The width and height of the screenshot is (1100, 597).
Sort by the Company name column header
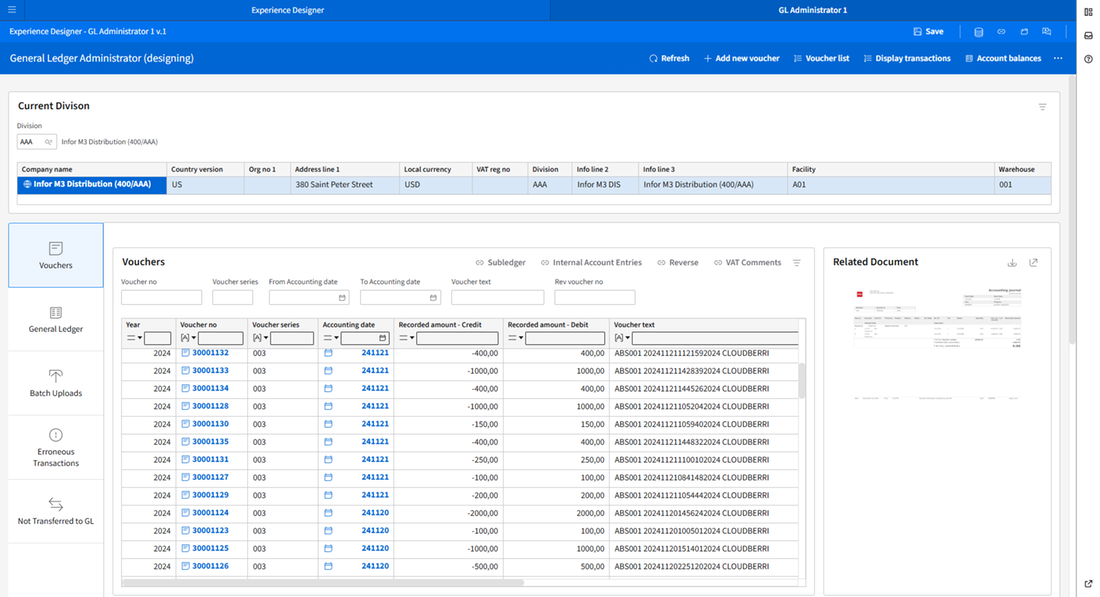coord(92,169)
